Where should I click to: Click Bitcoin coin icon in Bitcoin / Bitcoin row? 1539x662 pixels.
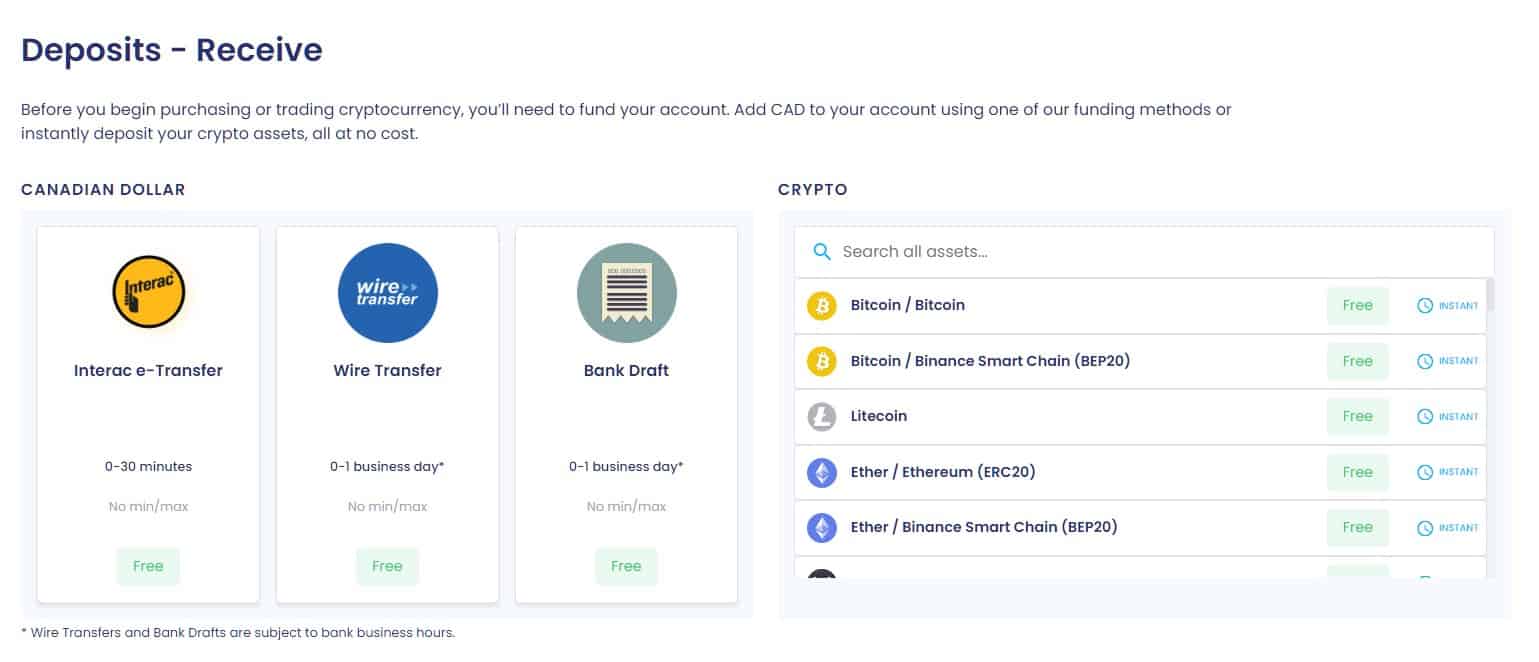click(822, 306)
